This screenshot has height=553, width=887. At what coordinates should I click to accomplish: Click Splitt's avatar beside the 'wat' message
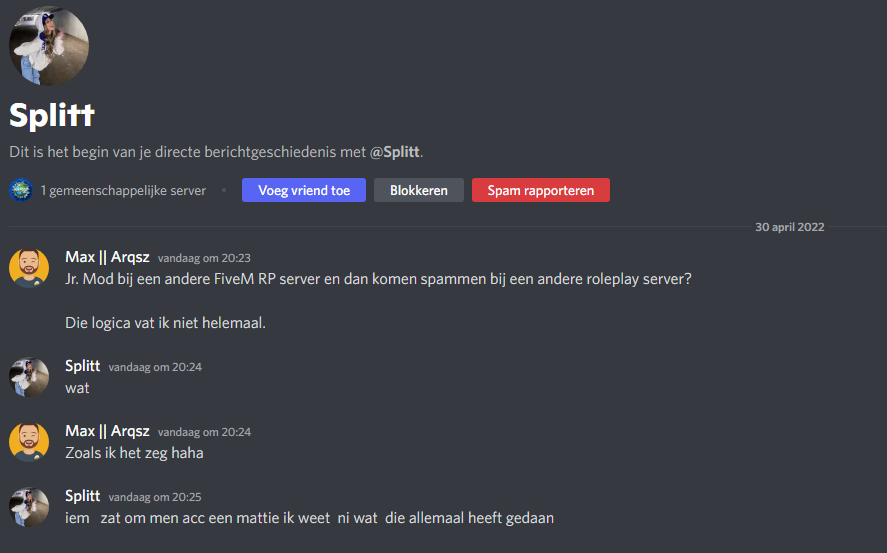pyautogui.click(x=29, y=378)
